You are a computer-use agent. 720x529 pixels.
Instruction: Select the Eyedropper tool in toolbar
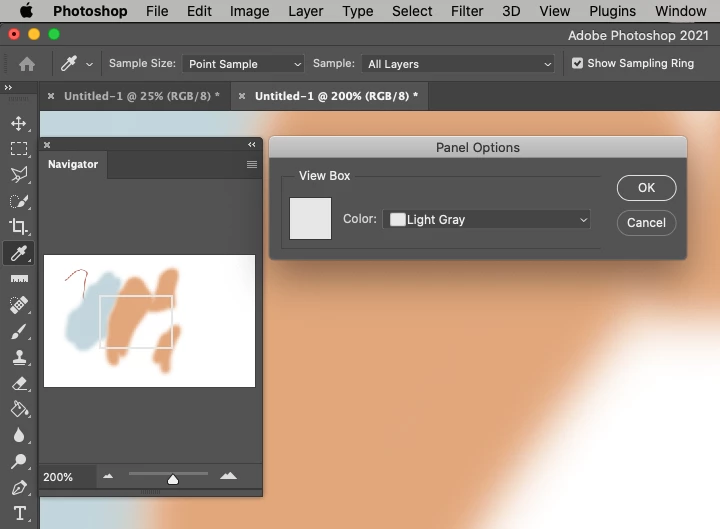pyautogui.click(x=19, y=253)
